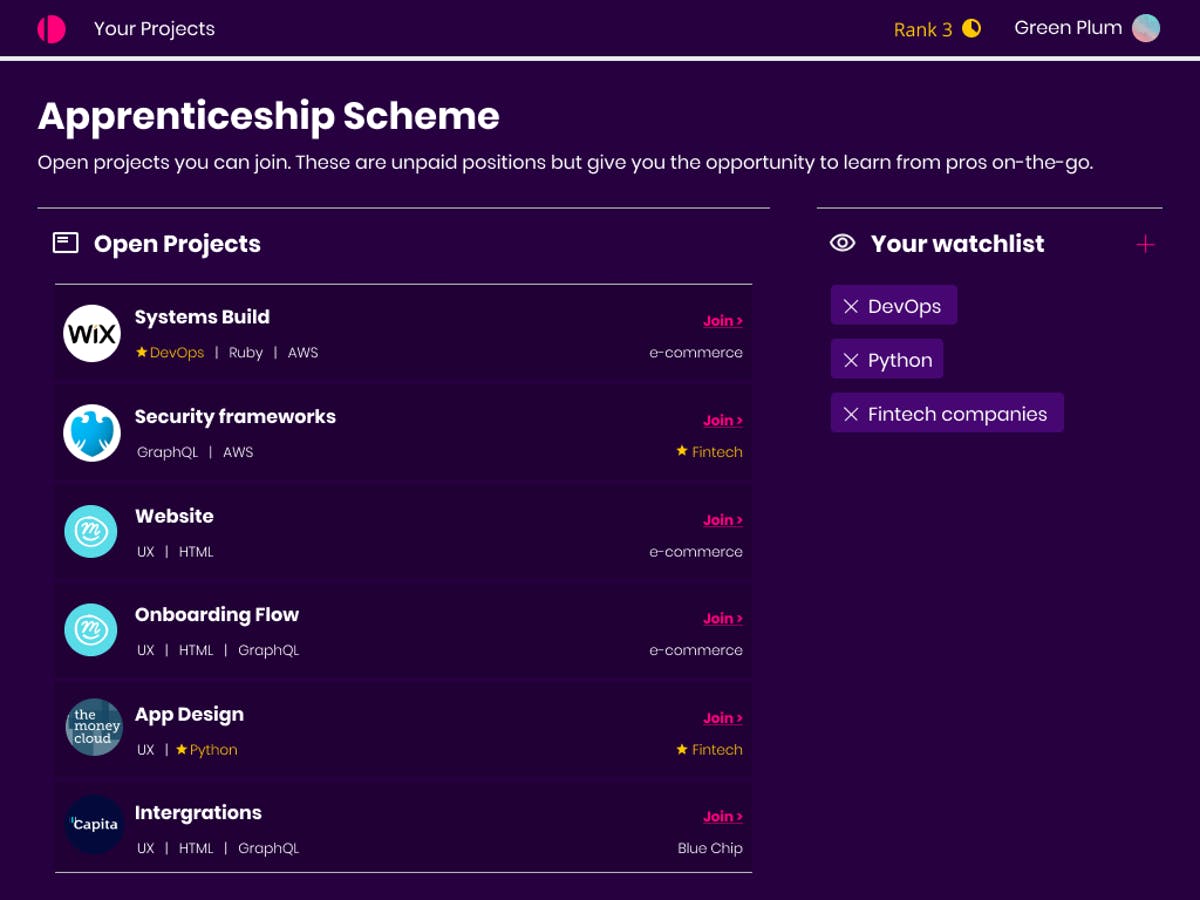This screenshot has width=1200, height=900.
Task: Click the Capita company logo
Action: point(94,824)
